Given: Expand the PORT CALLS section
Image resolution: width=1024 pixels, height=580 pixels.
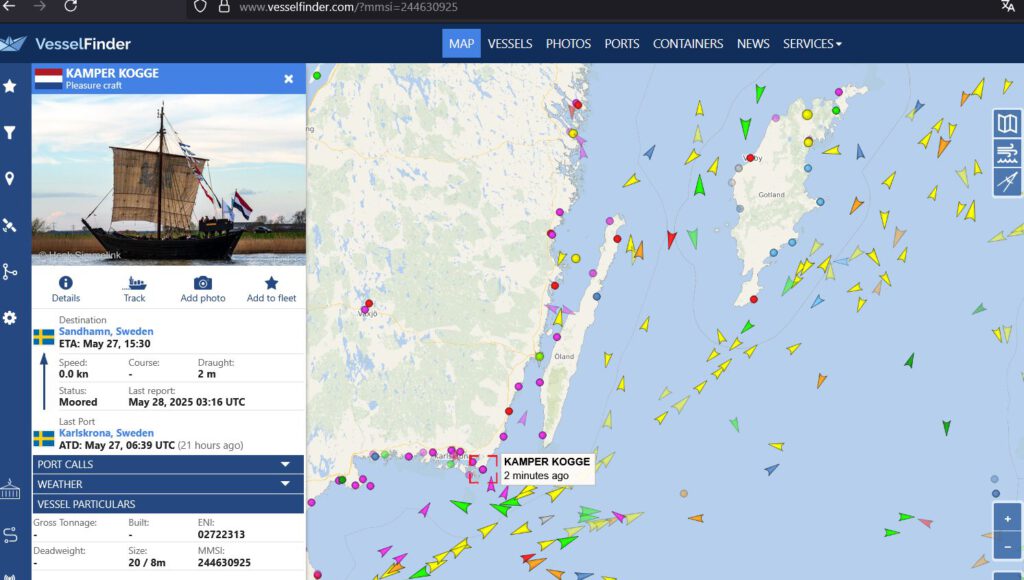Looking at the screenshot, I should coord(168,464).
